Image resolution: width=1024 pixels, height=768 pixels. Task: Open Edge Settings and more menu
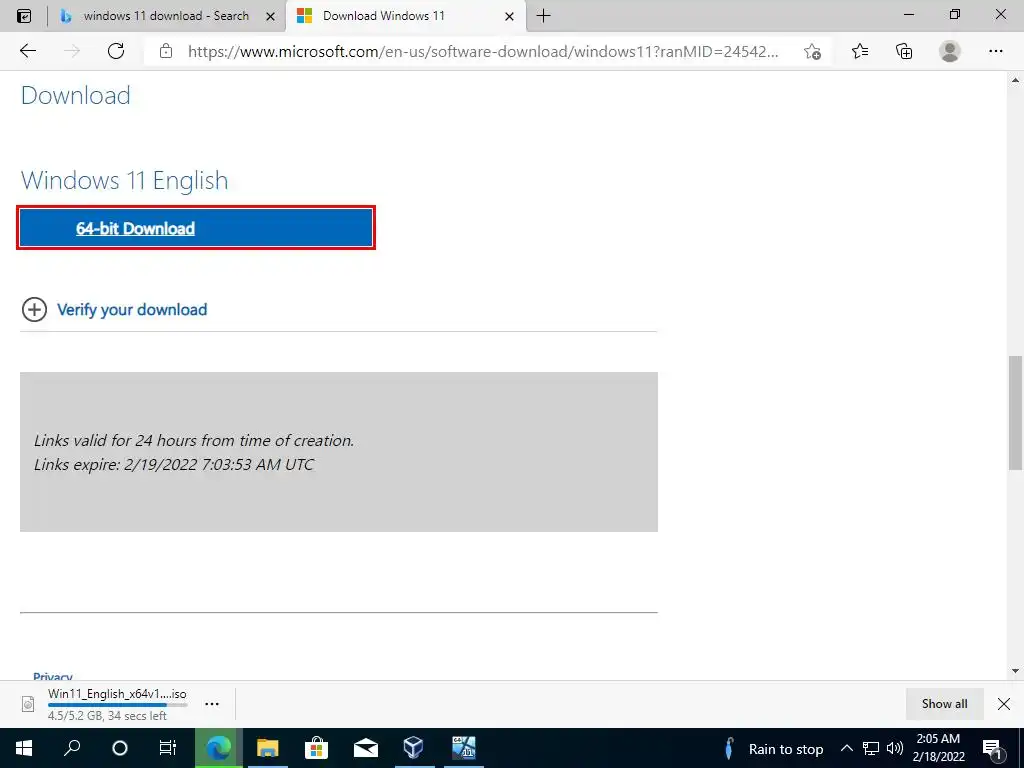coord(995,51)
